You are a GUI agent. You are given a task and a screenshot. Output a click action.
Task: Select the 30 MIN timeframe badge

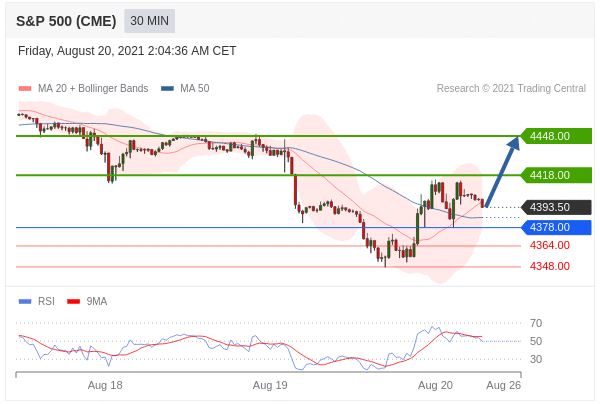(150, 20)
